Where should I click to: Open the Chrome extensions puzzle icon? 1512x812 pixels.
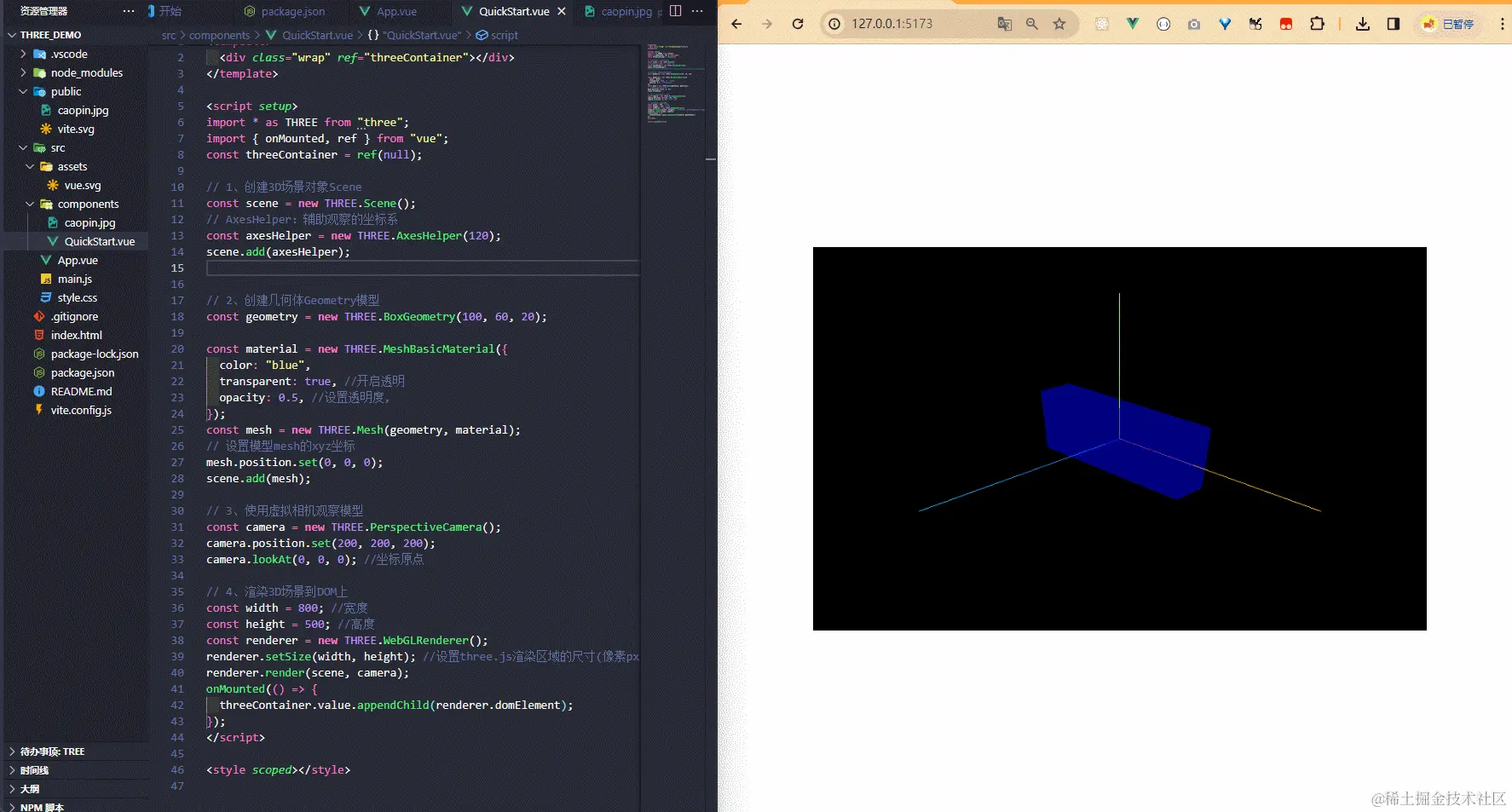pyautogui.click(x=1317, y=24)
